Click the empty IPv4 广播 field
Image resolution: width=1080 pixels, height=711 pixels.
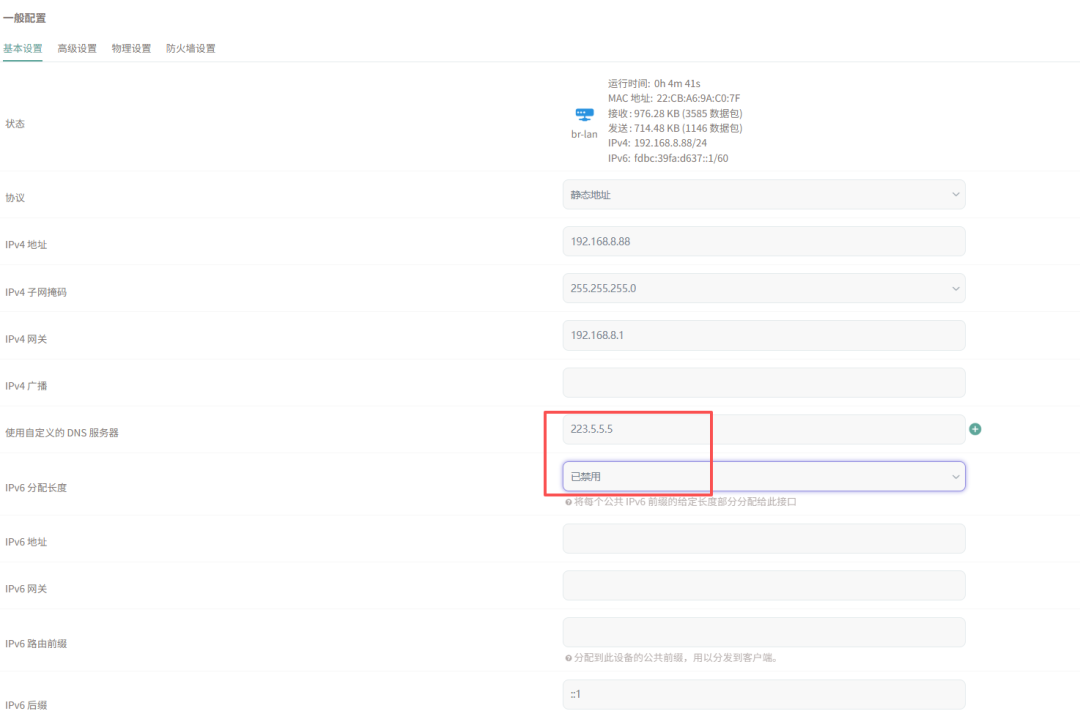pyautogui.click(x=763, y=382)
